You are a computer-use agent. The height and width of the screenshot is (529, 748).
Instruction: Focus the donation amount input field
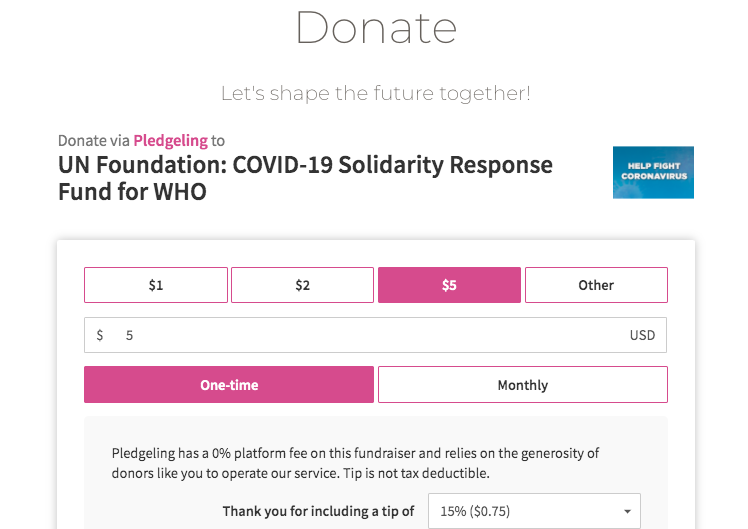375,335
